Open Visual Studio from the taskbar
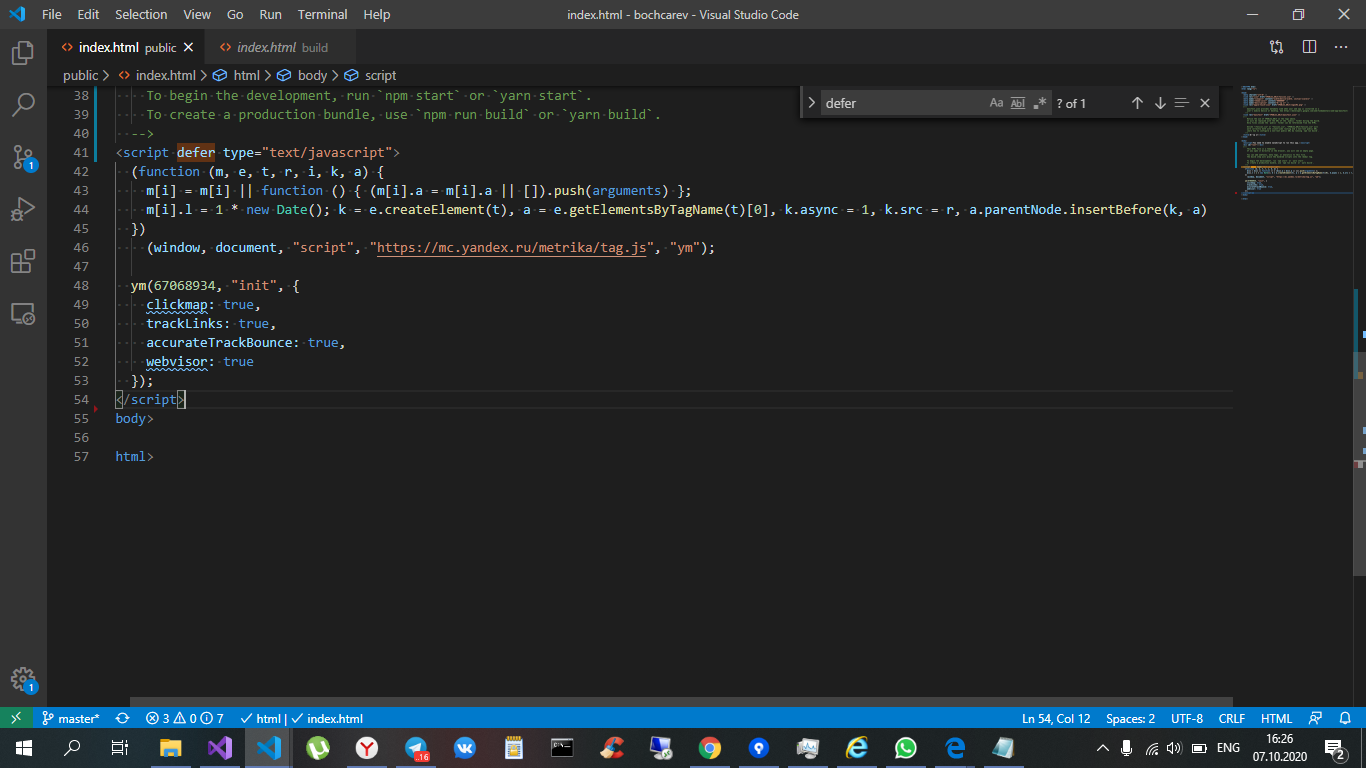The image size is (1366, 768). pyautogui.click(x=220, y=748)
